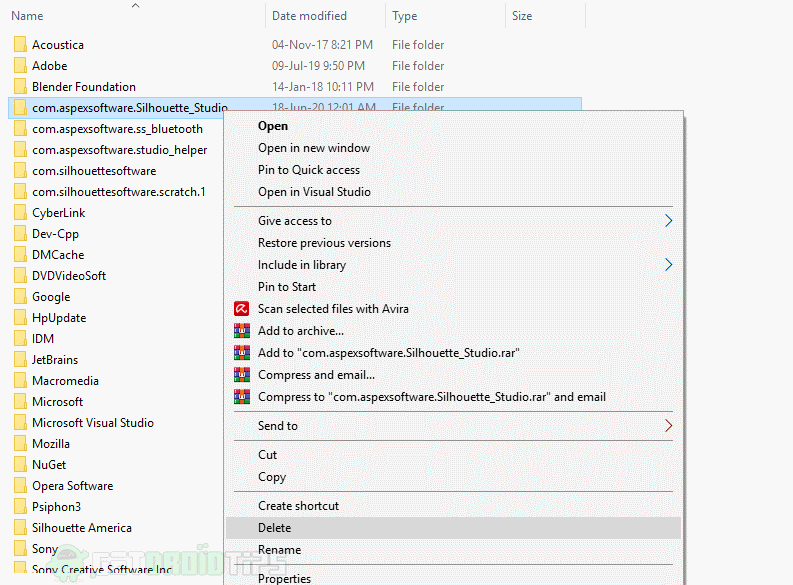This screenshot has width=793, height=585.
Task: Click the sort arrow above the Name column
Action: coord(135,6)
